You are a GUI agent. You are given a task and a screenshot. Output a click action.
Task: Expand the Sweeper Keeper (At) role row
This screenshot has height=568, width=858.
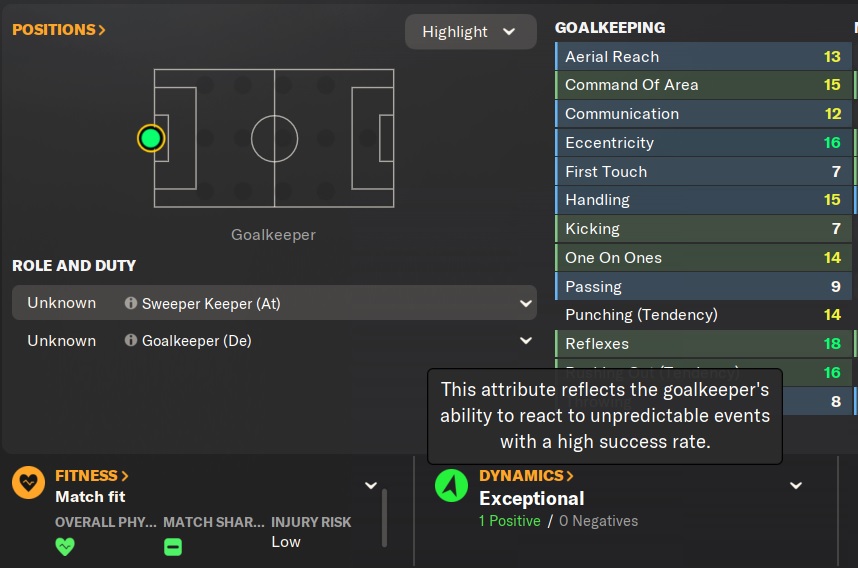526,303
